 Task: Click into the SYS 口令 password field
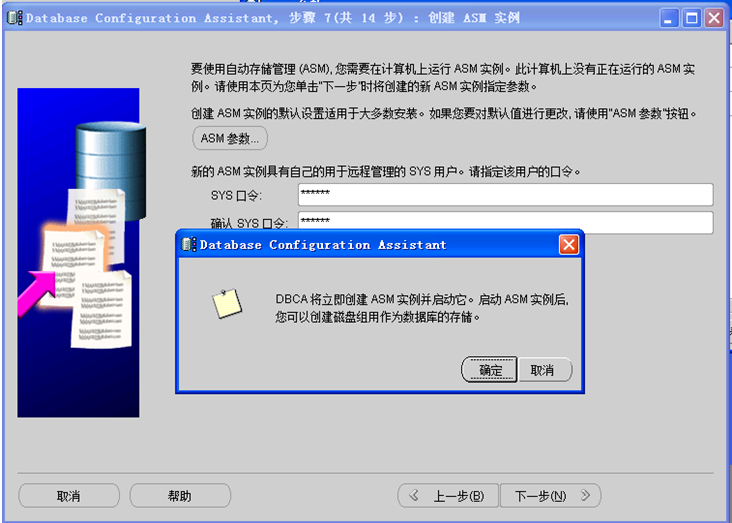pyautogui.click(x=506, y=194)
